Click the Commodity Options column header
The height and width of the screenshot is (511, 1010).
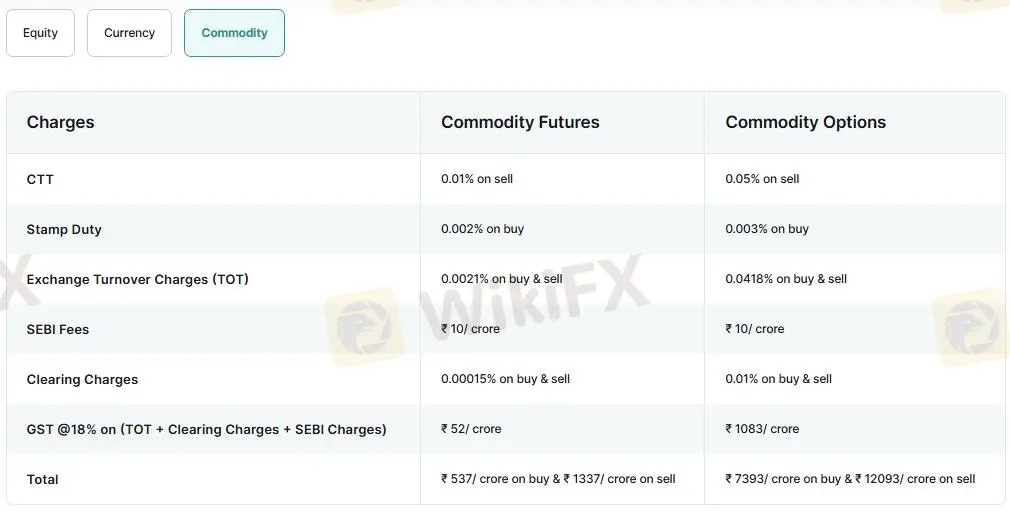(805, 122)
